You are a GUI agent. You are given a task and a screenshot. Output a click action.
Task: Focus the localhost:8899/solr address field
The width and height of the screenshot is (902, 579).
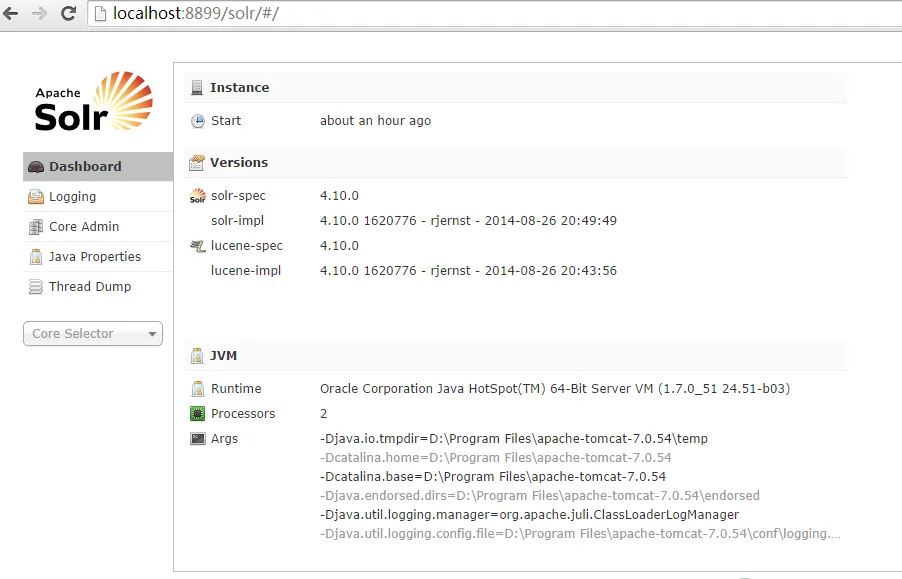point(495,13)
